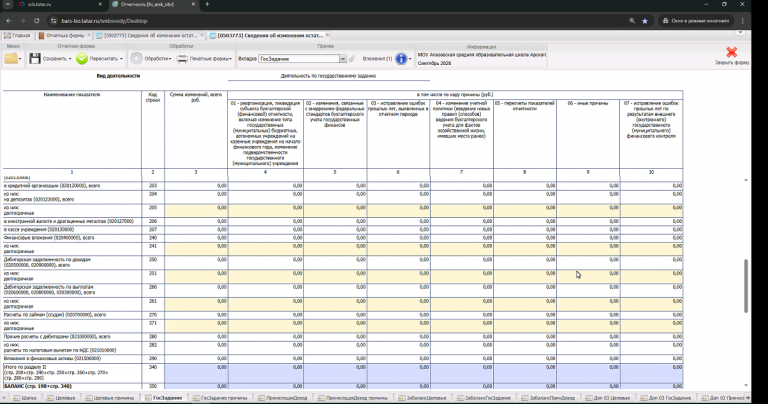
Task: View site information icon in address bar
Action: 53,21
